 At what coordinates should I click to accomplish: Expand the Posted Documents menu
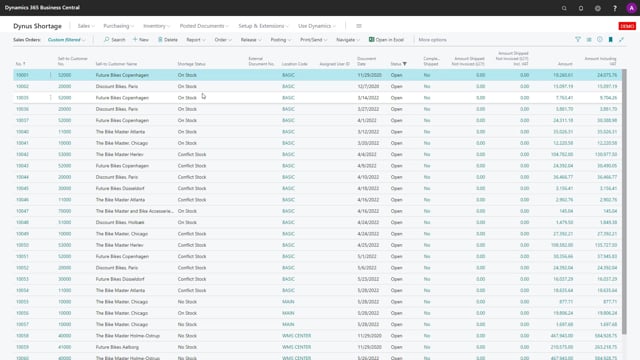204,26
